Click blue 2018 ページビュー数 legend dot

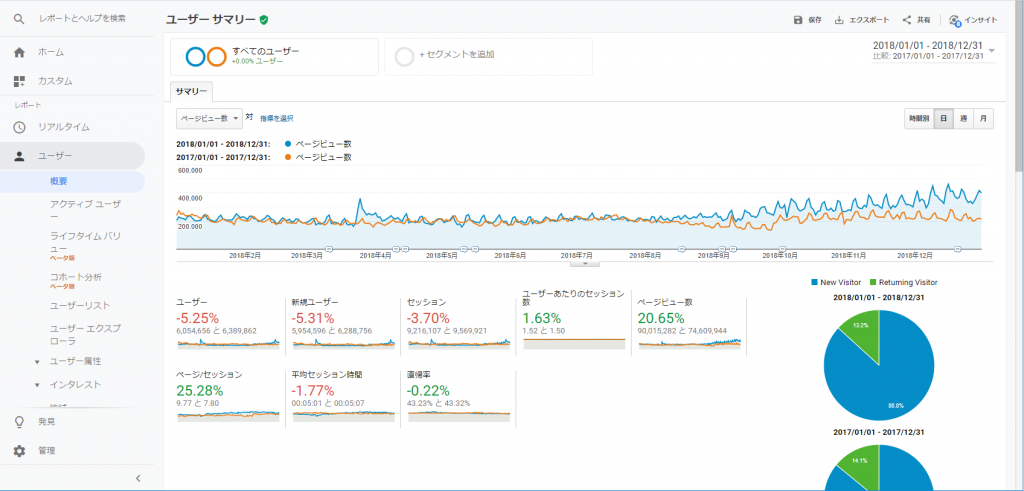coord(289,144)
